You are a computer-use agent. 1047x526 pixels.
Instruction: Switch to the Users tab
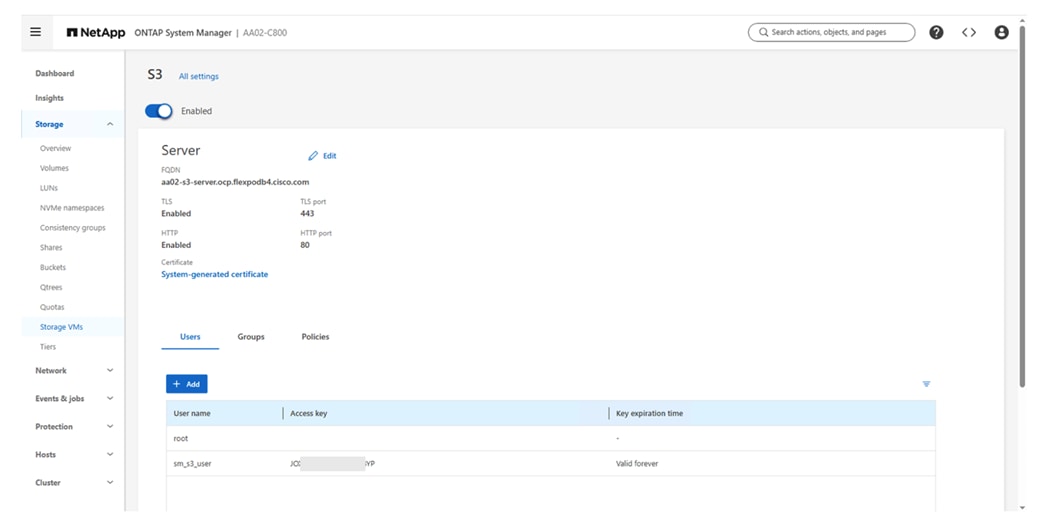[190, 337]
